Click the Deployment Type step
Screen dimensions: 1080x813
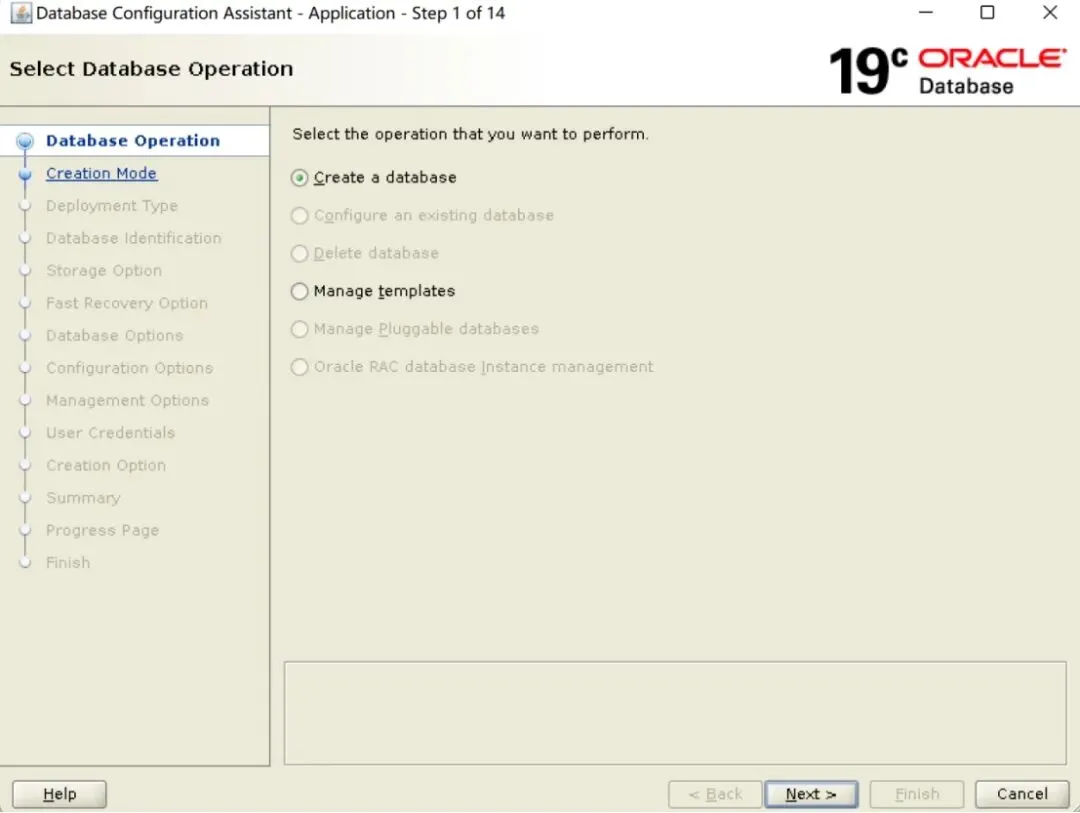(x=112, y=206)
